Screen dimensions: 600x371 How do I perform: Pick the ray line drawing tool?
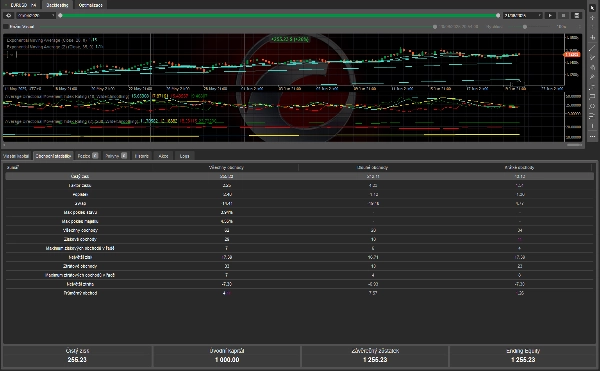tap(592, 58)
